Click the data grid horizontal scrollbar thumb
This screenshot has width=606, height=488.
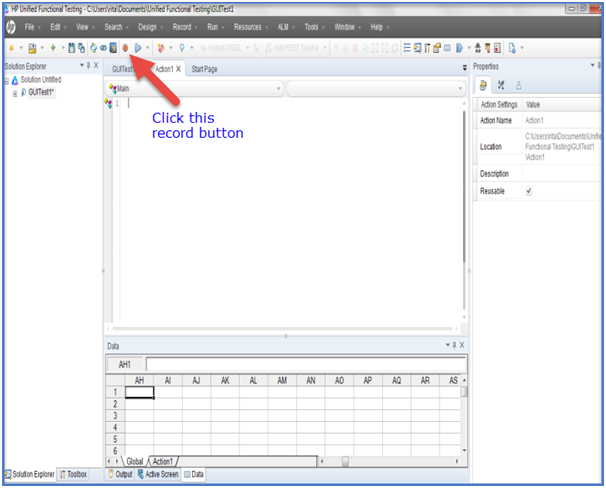coord(345,461)
